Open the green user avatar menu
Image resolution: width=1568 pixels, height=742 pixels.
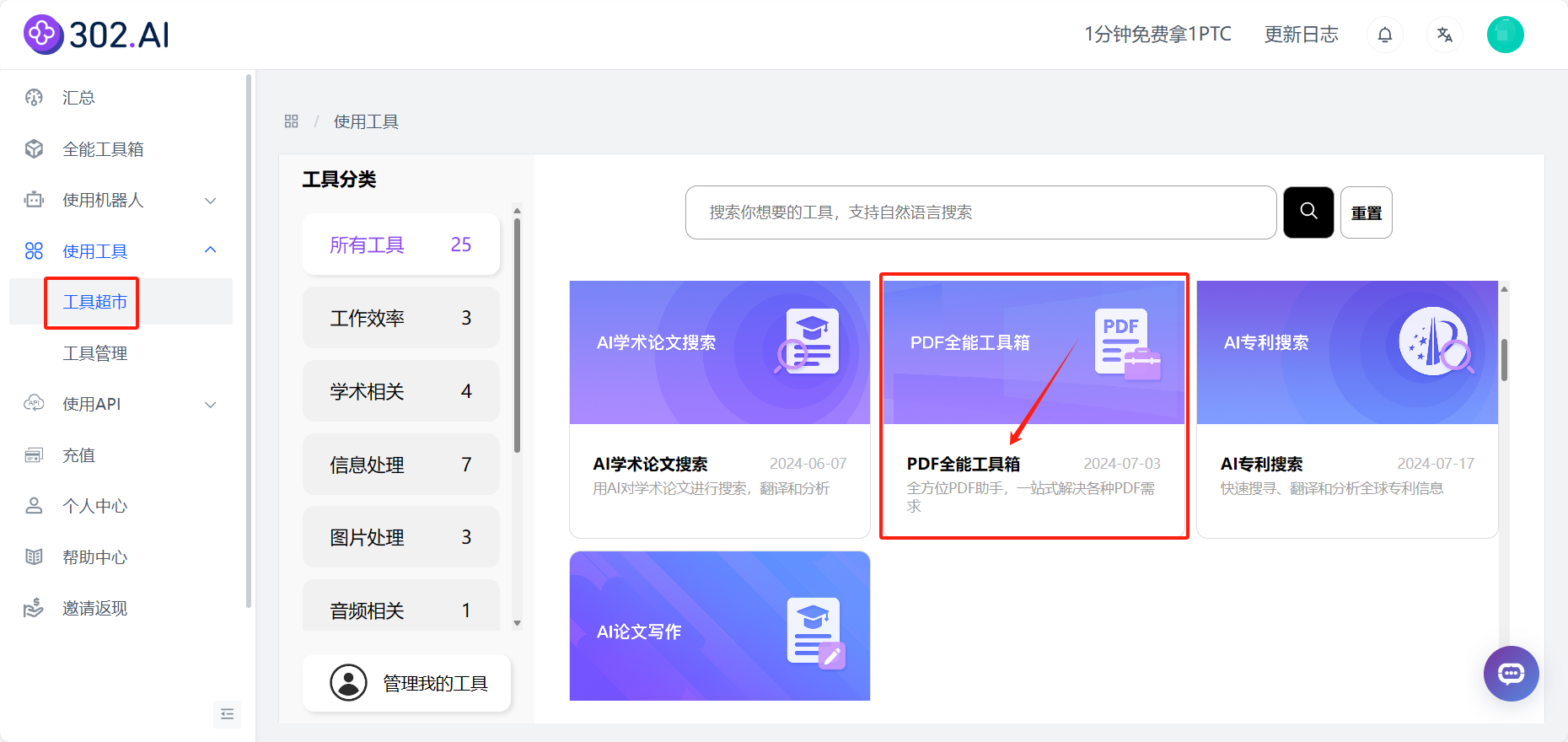(1506, 35)
